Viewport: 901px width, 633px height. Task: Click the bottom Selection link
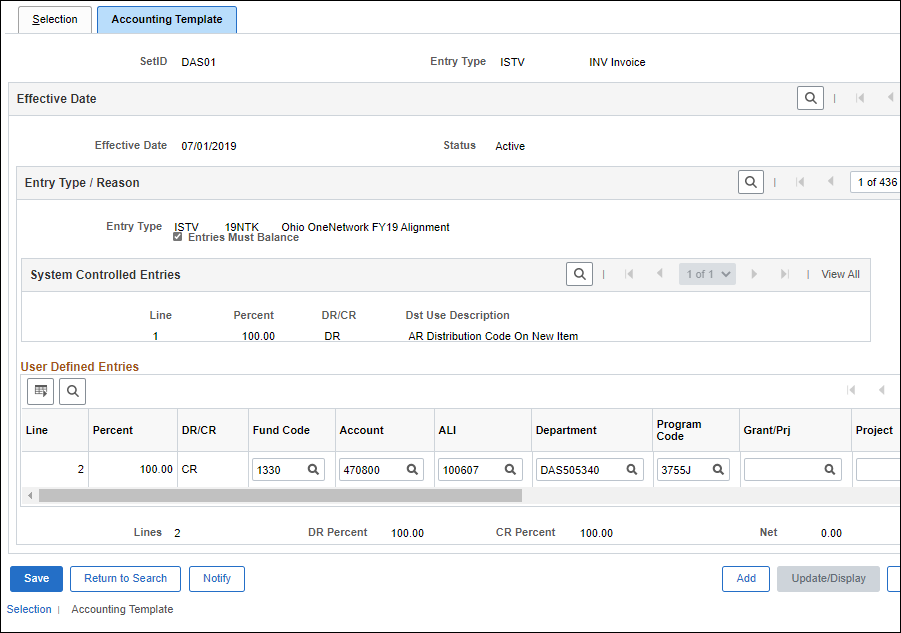[29, 609]
